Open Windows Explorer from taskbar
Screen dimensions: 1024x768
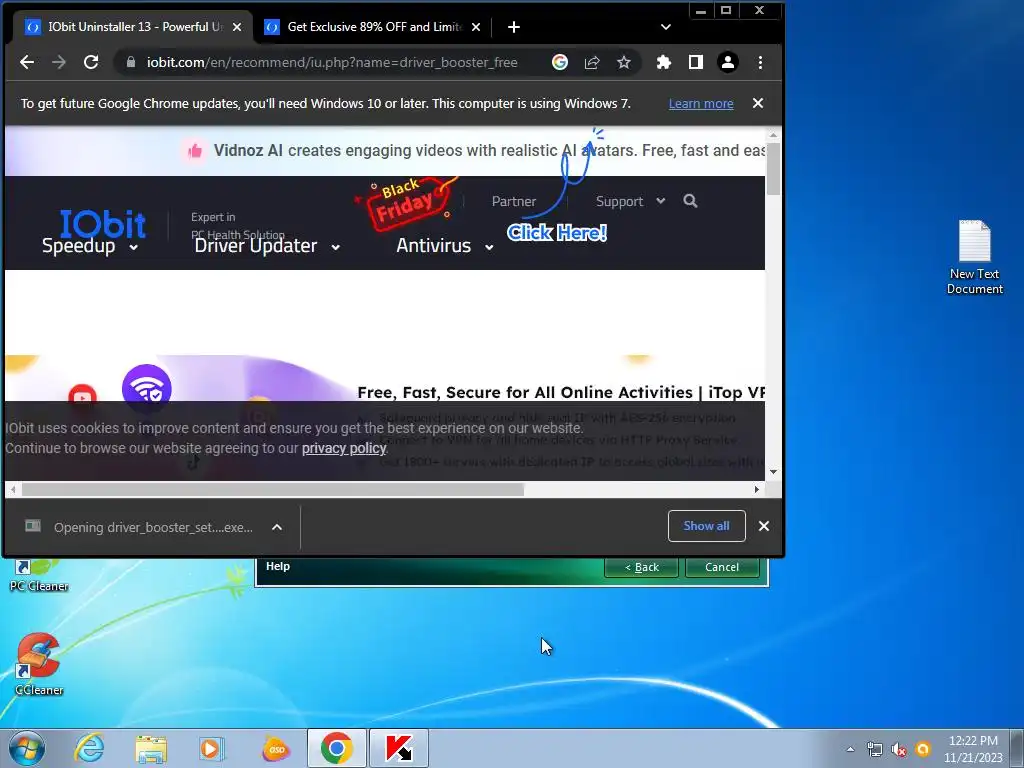151,748
